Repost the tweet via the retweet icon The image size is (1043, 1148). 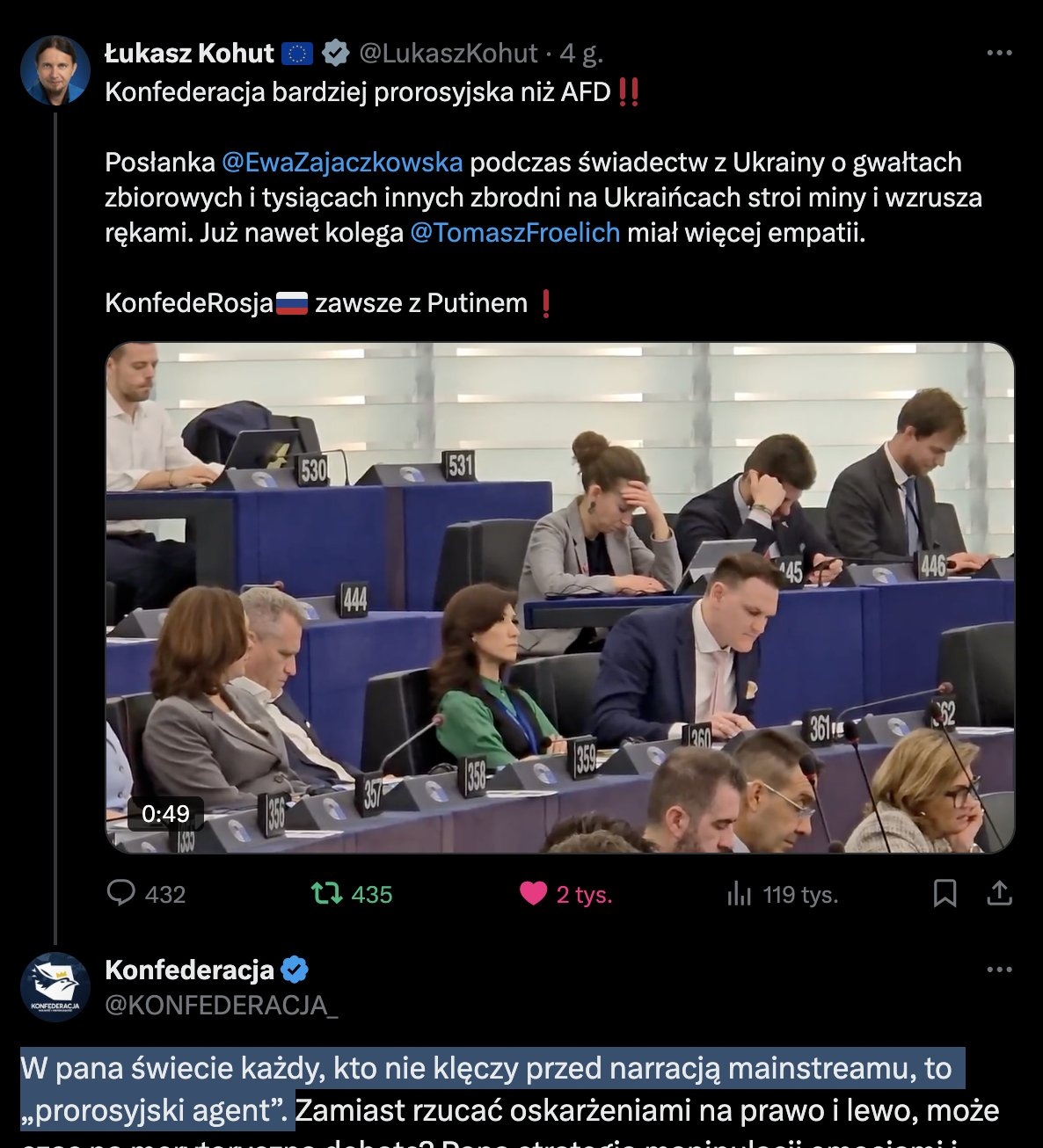coord(327,894)
